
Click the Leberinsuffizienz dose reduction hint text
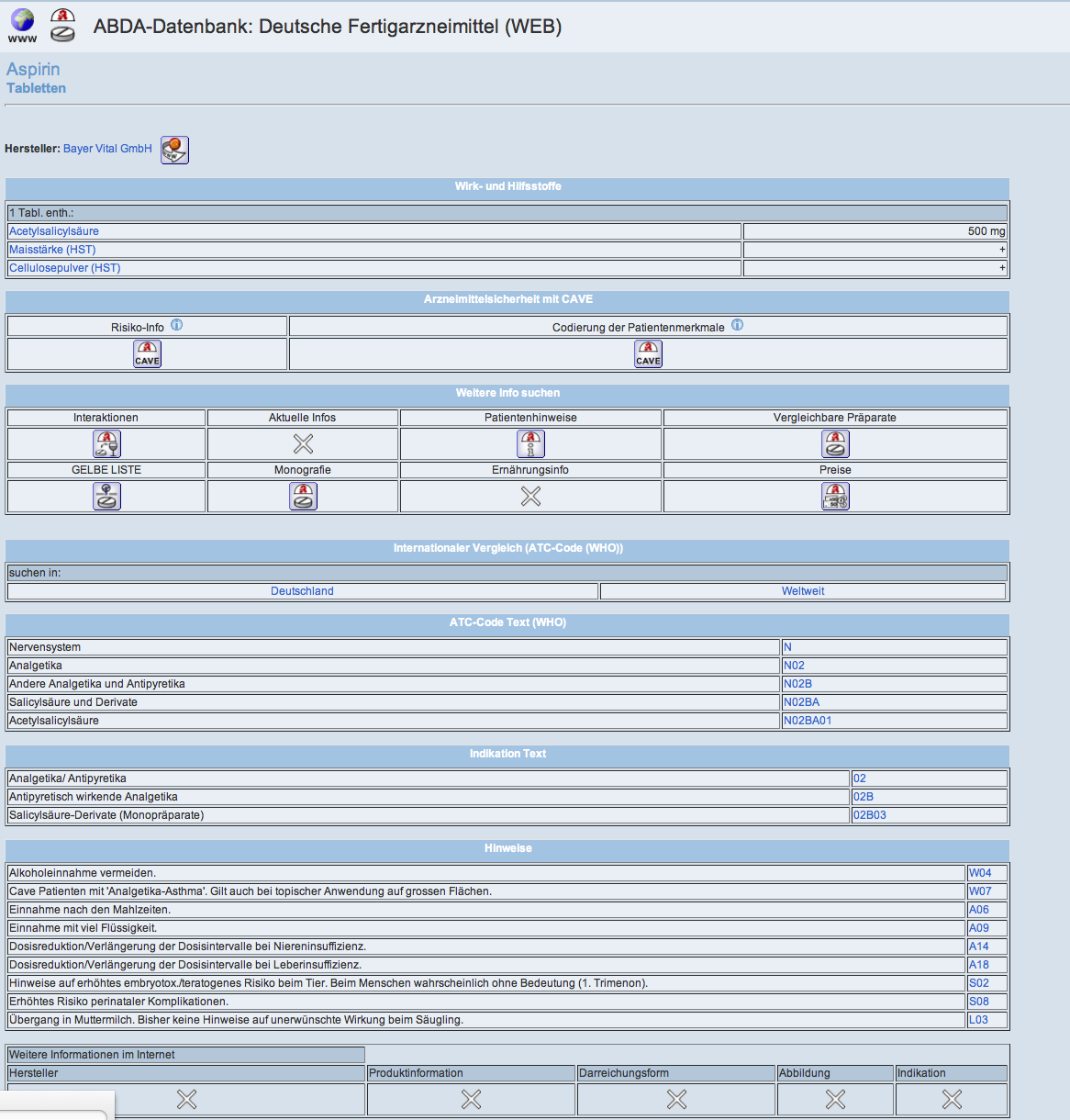tap(185, 965)
